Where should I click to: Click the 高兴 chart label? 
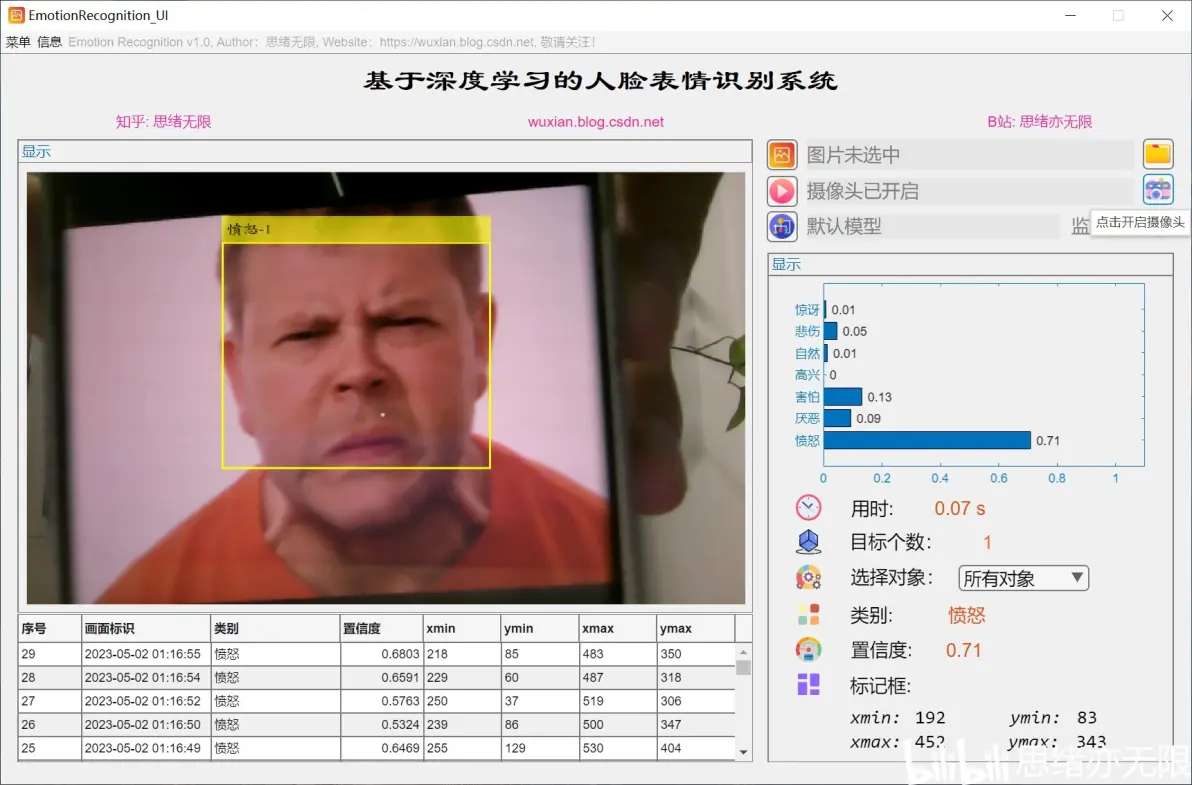coord(807,375)
